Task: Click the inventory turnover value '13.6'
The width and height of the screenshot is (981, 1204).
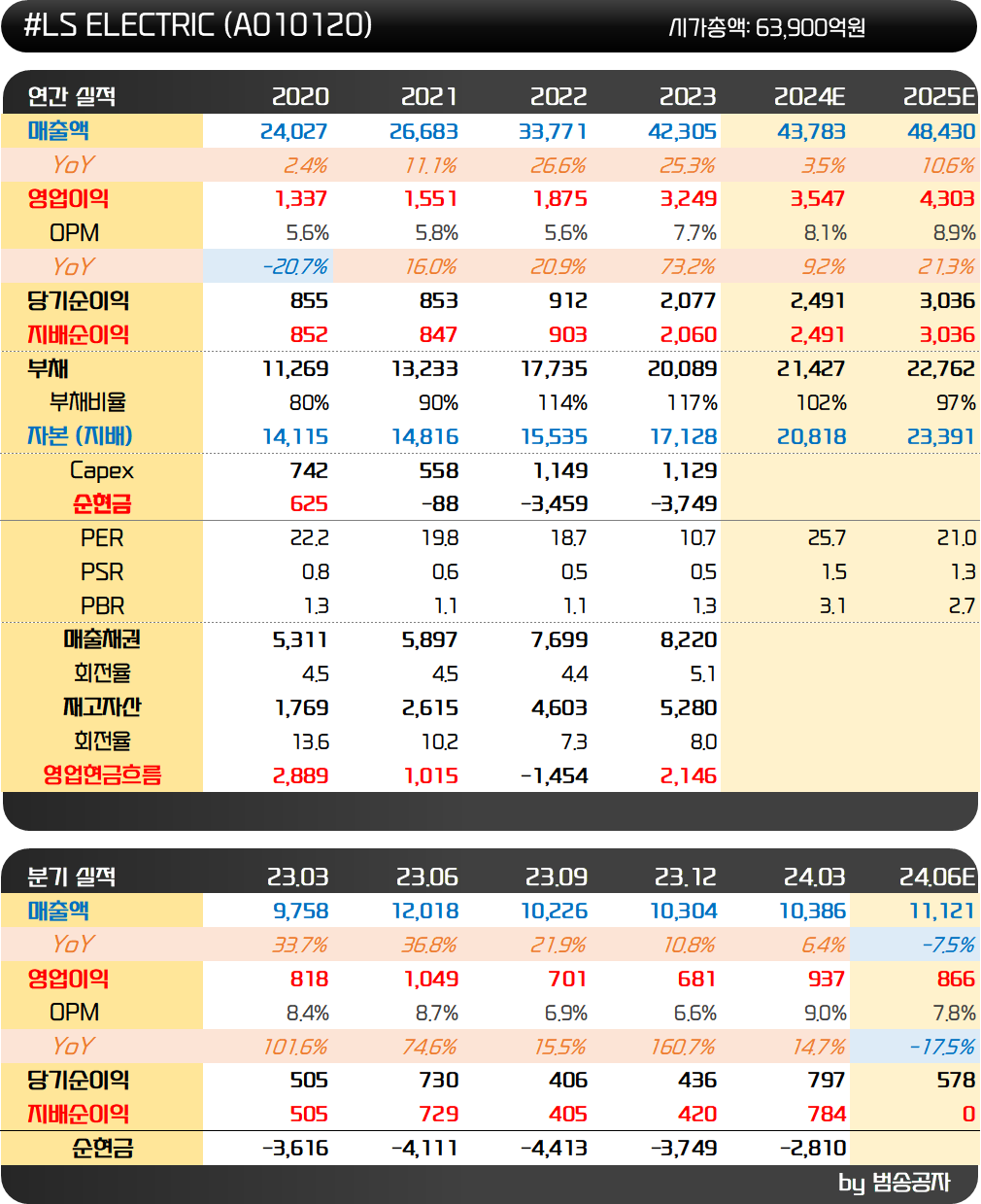Action: pyautogui.click(x=311, y=742)
